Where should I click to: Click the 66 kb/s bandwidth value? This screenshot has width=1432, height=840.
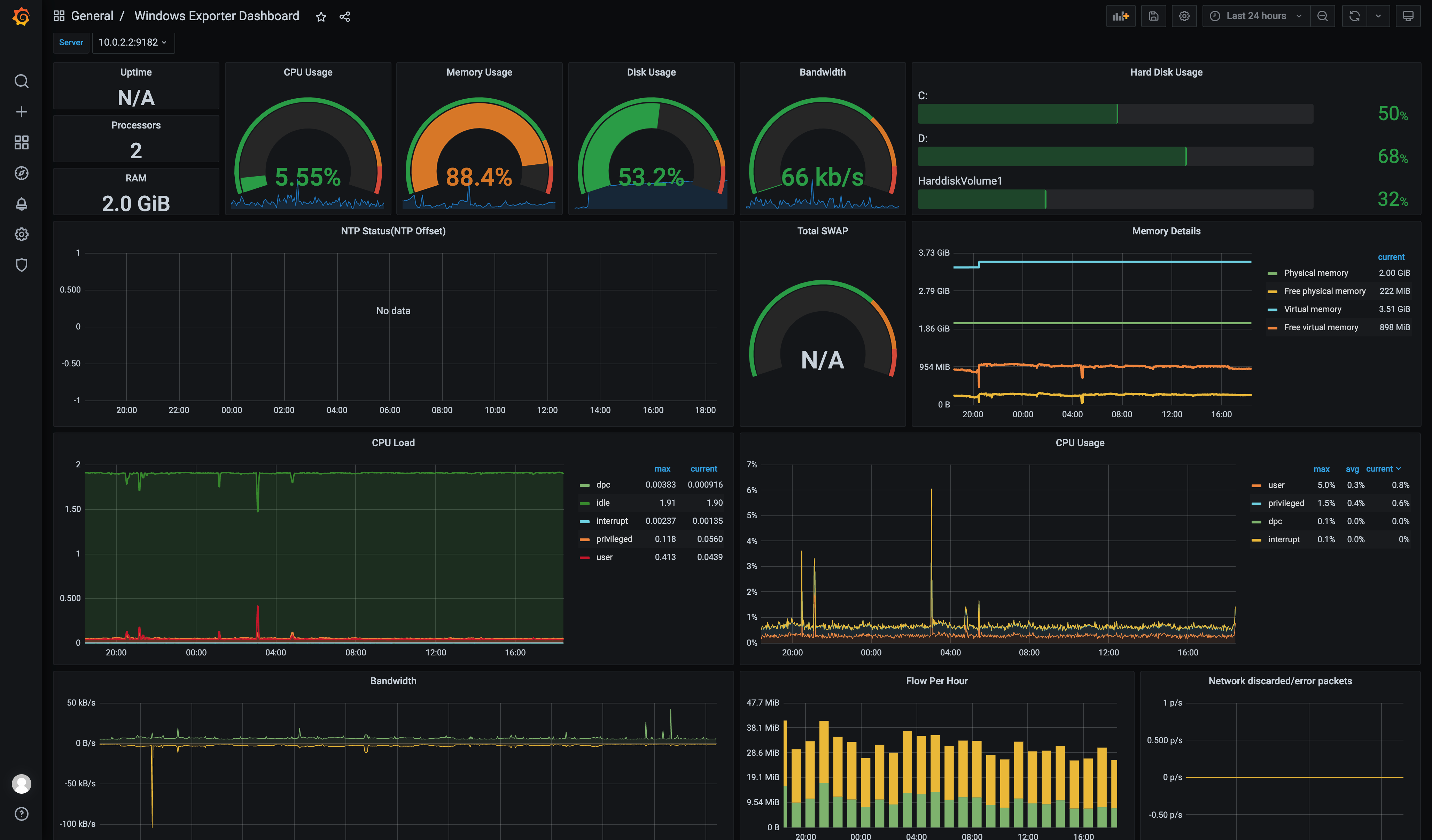(x=822, y=177)
